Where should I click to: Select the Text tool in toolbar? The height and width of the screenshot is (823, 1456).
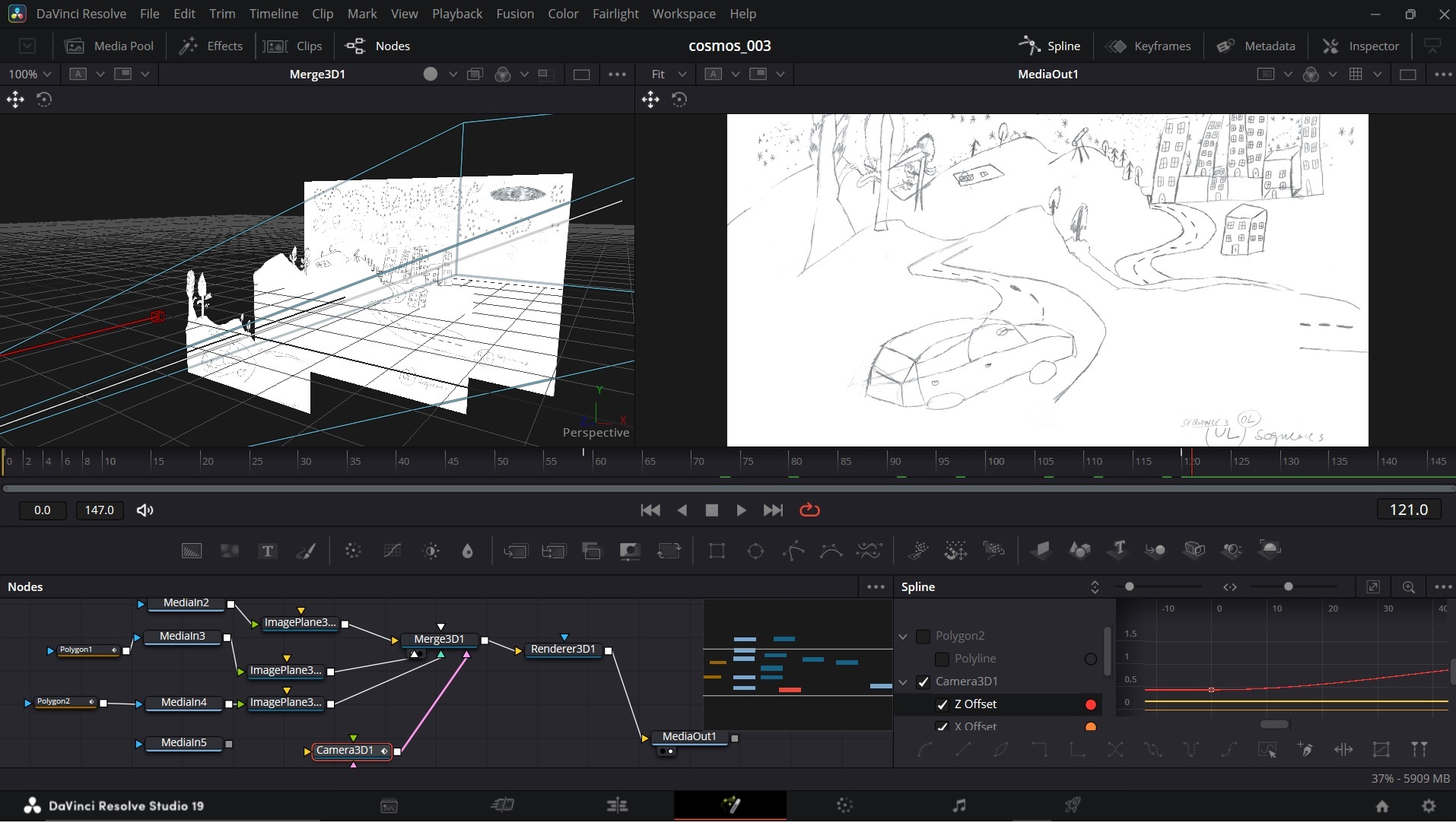(x=267, y=551)
